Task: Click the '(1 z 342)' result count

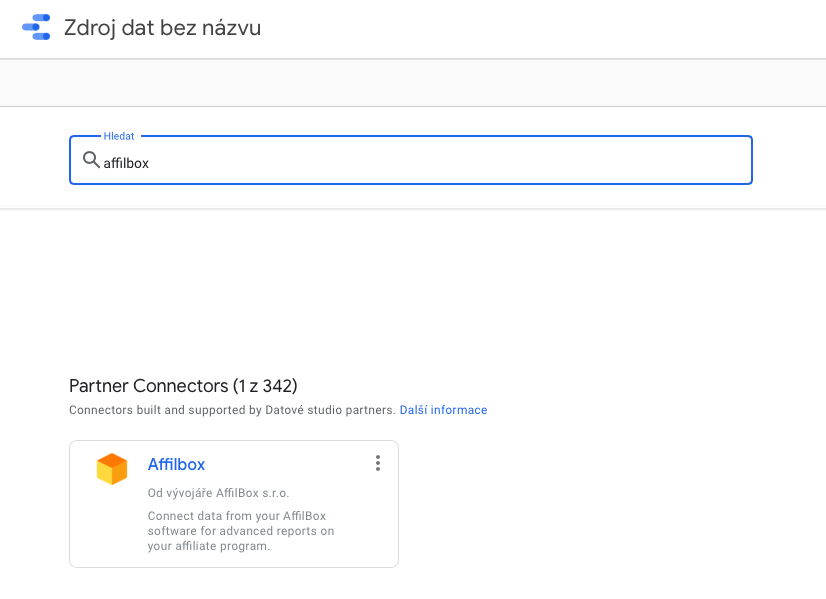Action: click(x=265, y=386)
